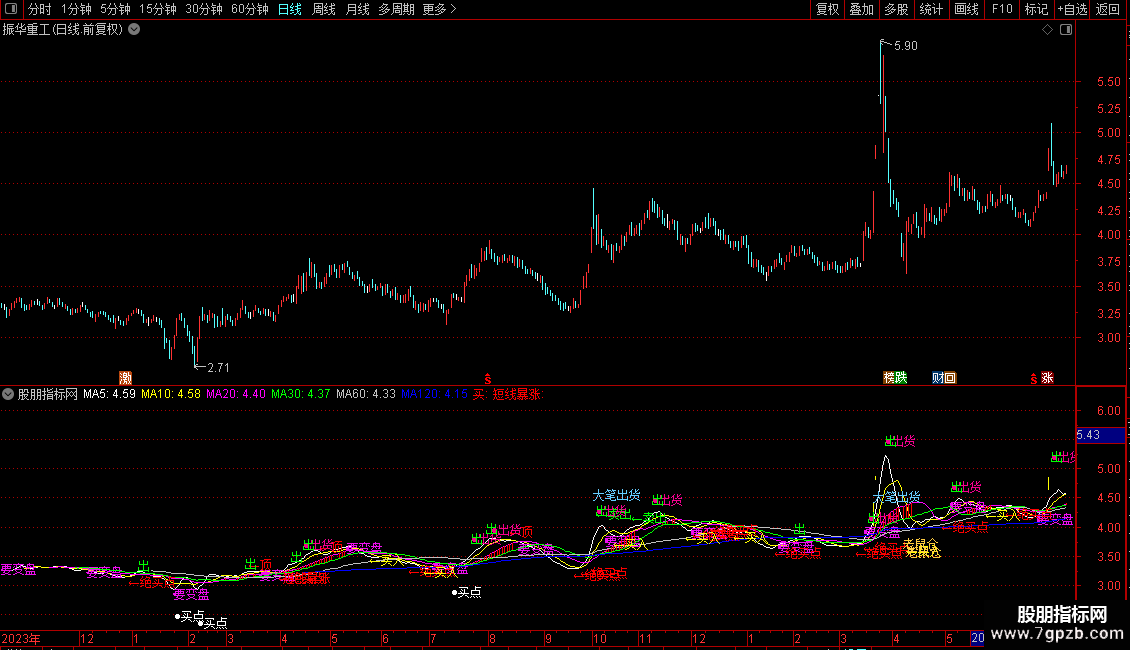Click the 5.90 high price annotation

point(906,45)
